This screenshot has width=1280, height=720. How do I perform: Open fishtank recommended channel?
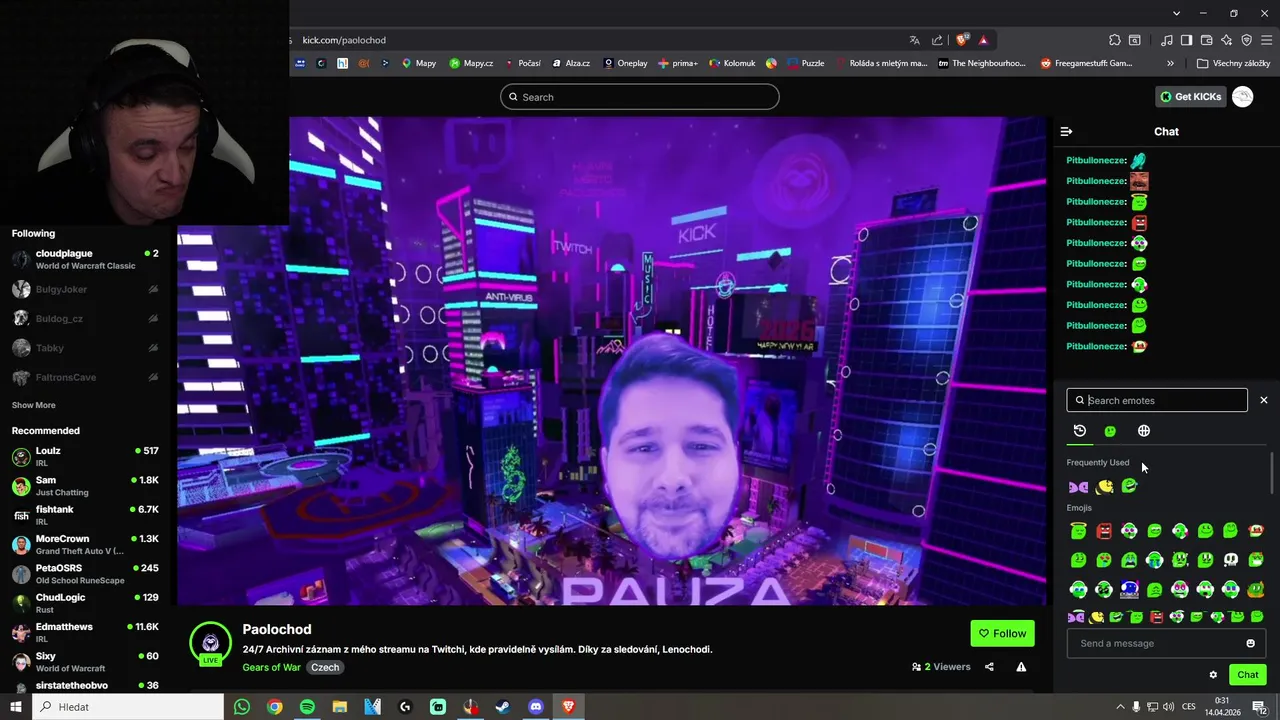point(85,515)
